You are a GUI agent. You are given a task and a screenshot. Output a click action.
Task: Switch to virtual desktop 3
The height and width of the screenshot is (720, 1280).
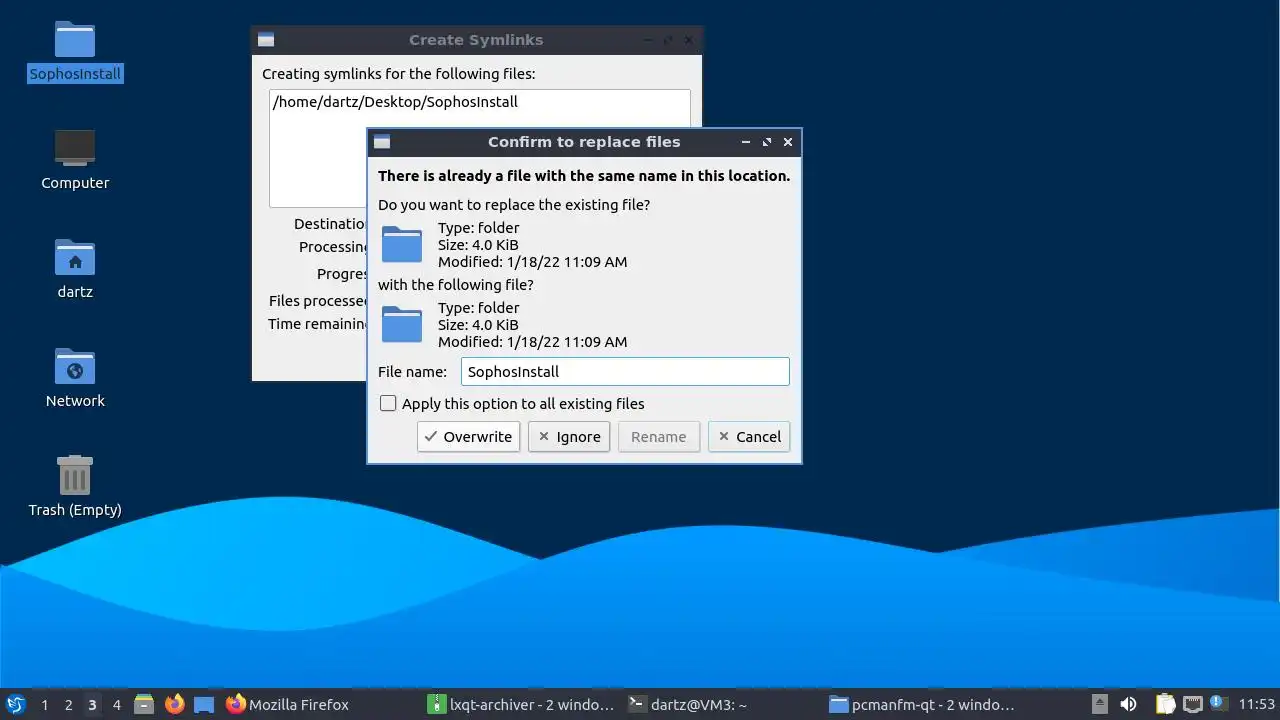click(92, 704)
